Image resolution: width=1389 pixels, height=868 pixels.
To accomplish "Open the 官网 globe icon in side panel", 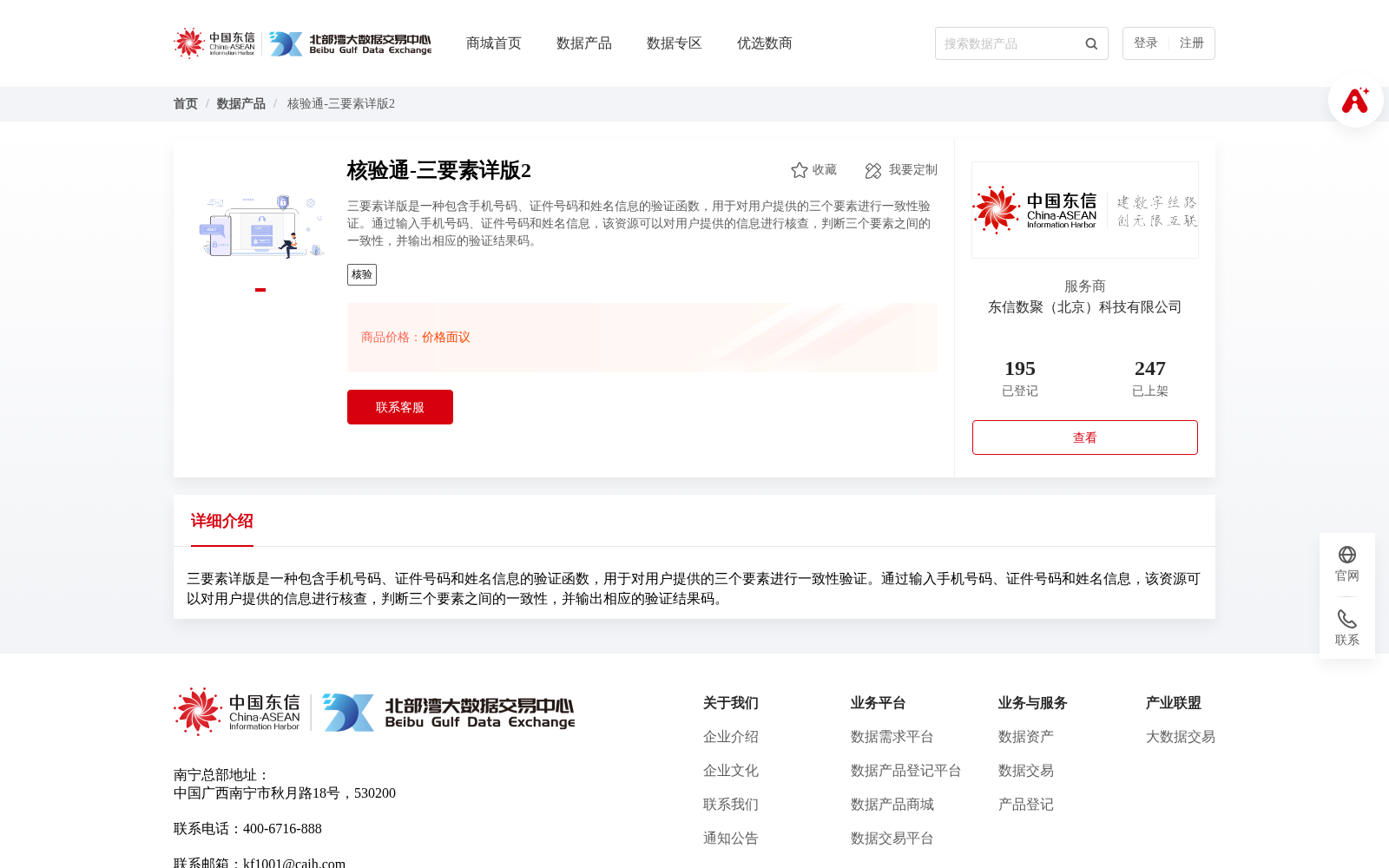I will pos(1347,555).
